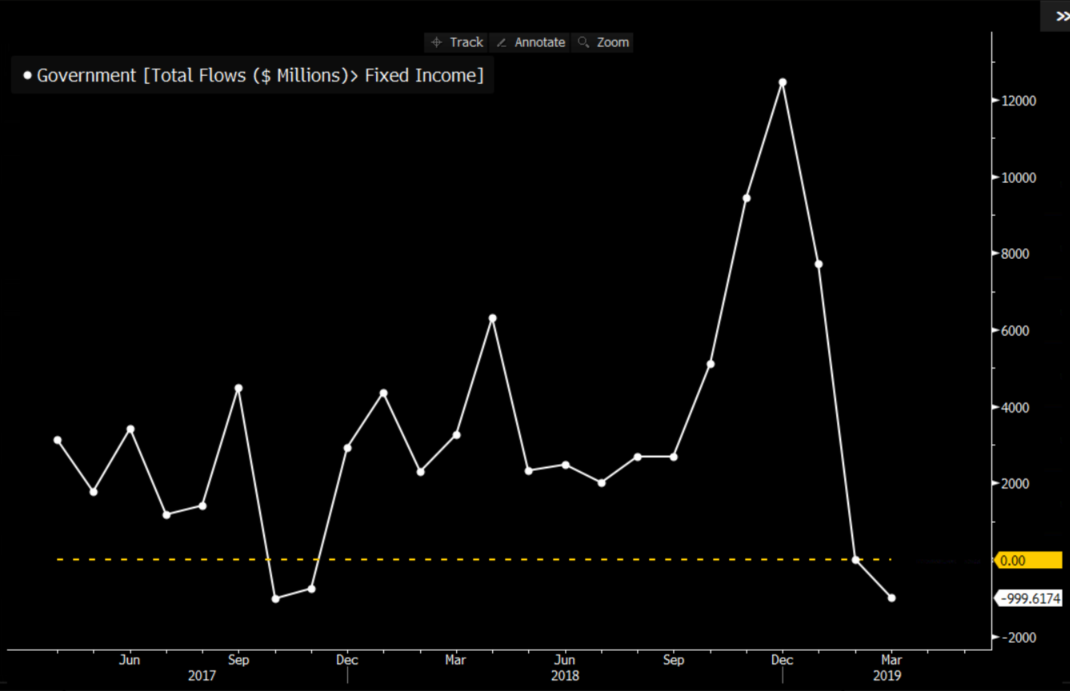Click the yellow 0.00 axis marker
Image resolution: width=1070 pixels, height=691 pixels.
[x=1028, y=560]
